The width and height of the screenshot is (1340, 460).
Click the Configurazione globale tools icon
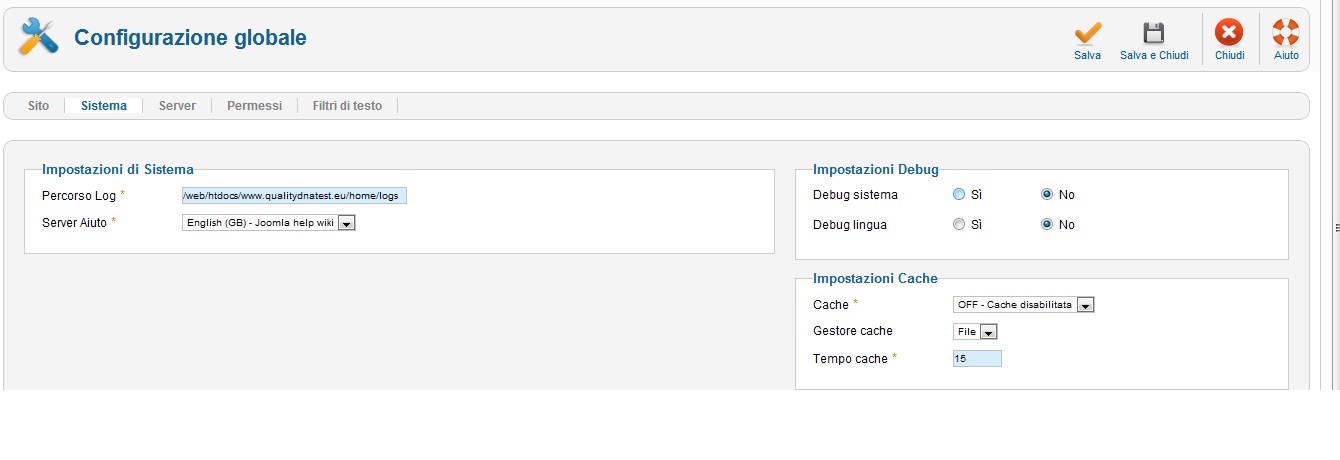click(x=39, y=38)
